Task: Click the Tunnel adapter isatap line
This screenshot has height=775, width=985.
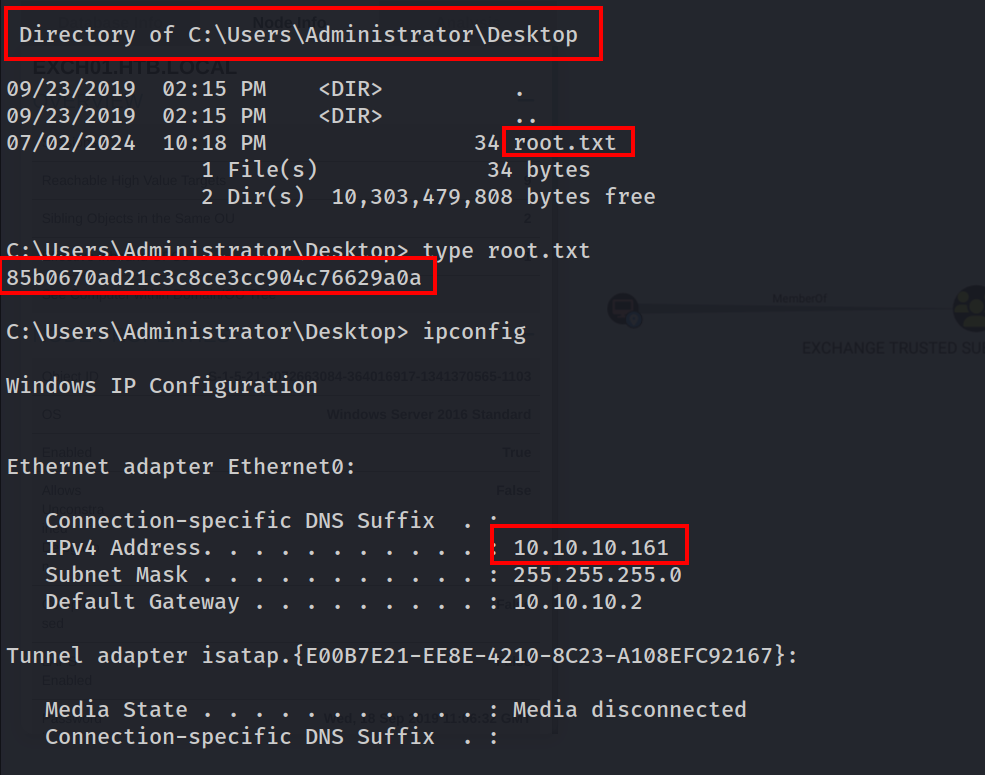Action: (x=402, y=656)
